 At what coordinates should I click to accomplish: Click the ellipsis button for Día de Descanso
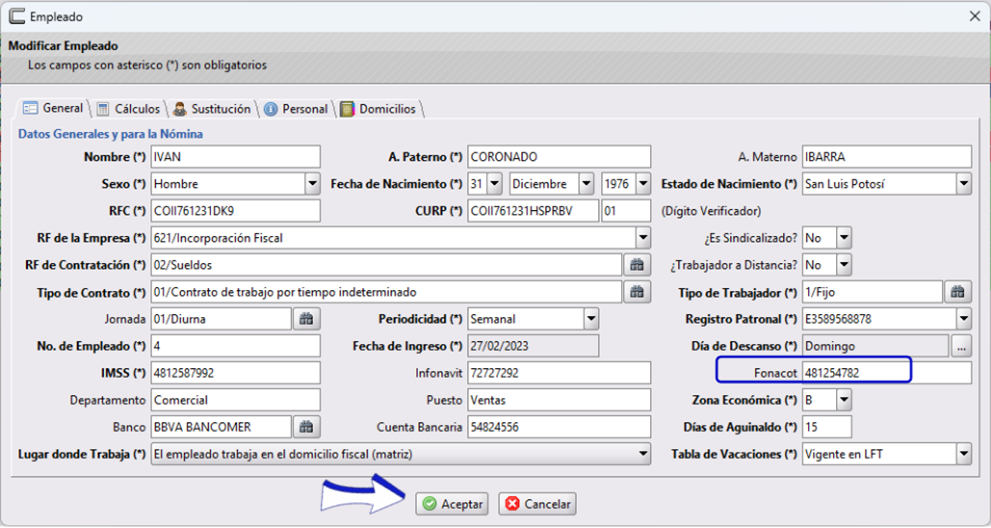961,347
